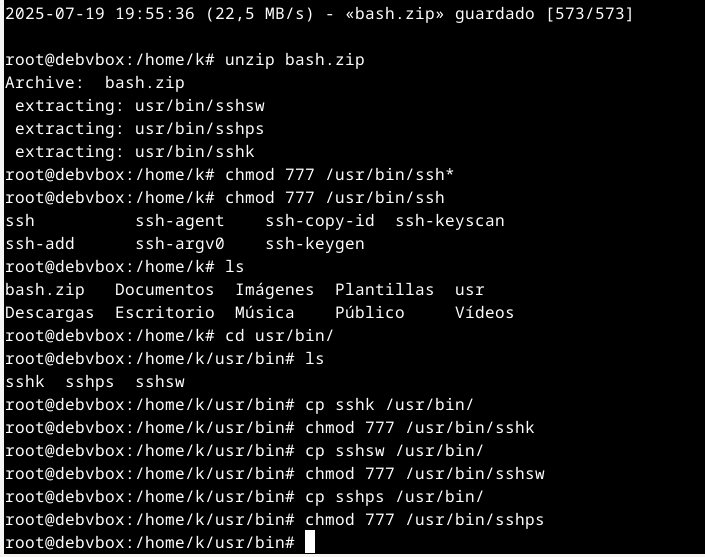Screen dimensions: 705x557
Task: Click the 'usr/bin/sshsw' extracted file path
Action: 200,106
